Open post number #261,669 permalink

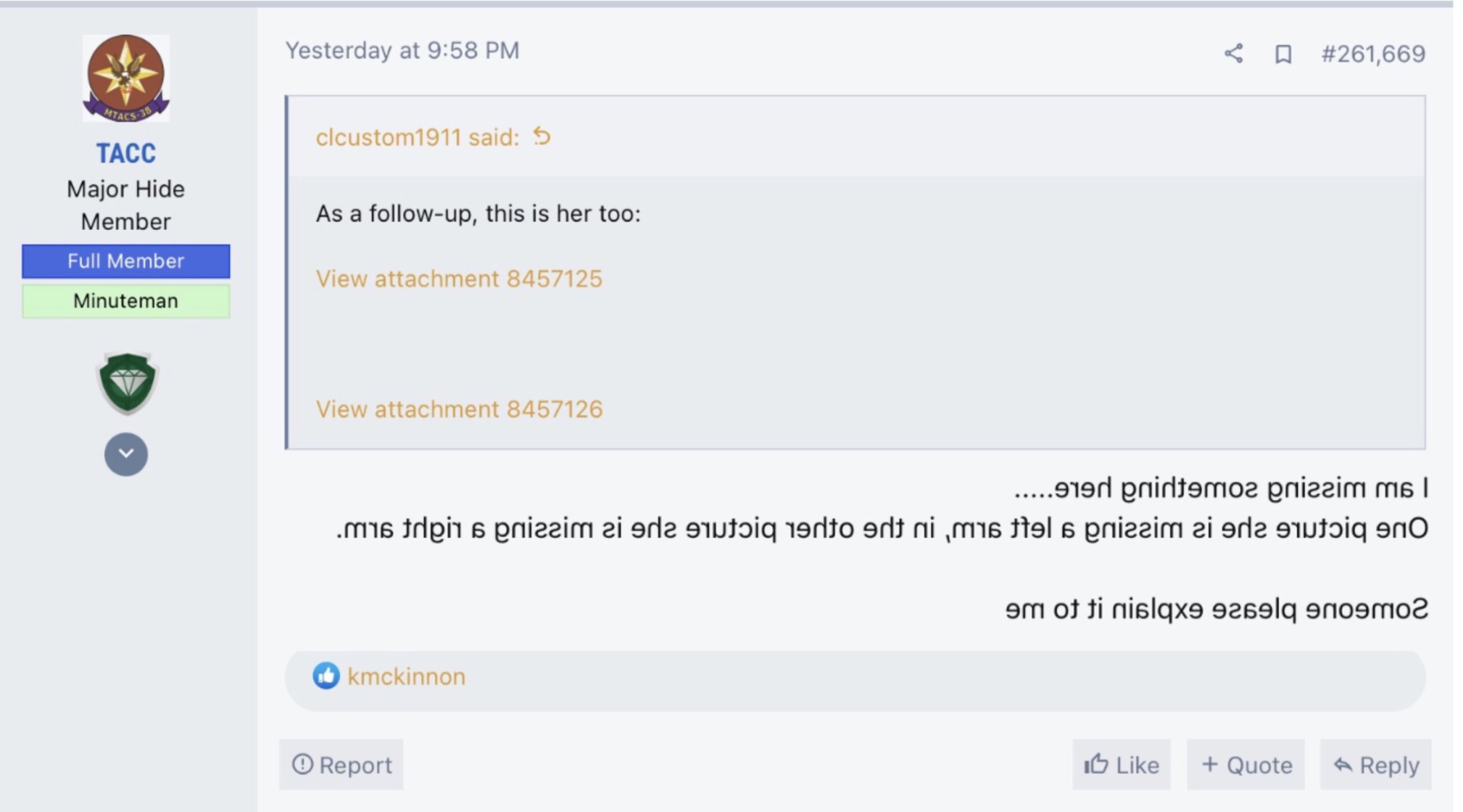pyautogui.click(x=1373, y=54)
